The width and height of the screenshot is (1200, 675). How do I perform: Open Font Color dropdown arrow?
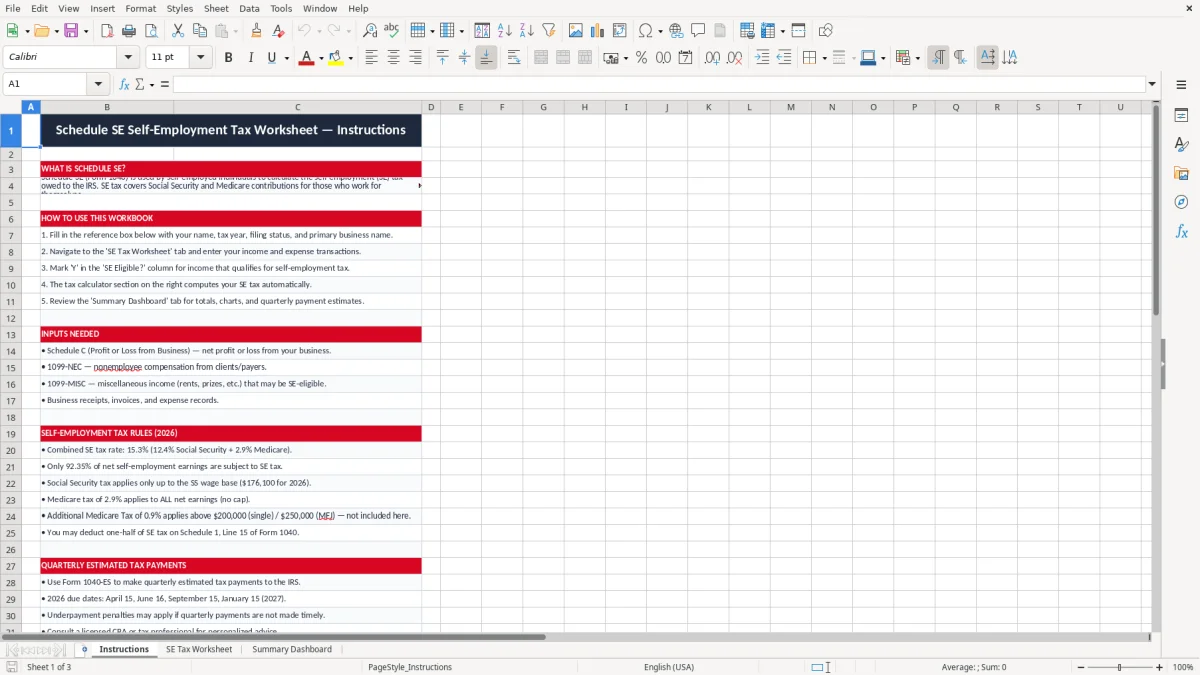[x=320, y=58]
